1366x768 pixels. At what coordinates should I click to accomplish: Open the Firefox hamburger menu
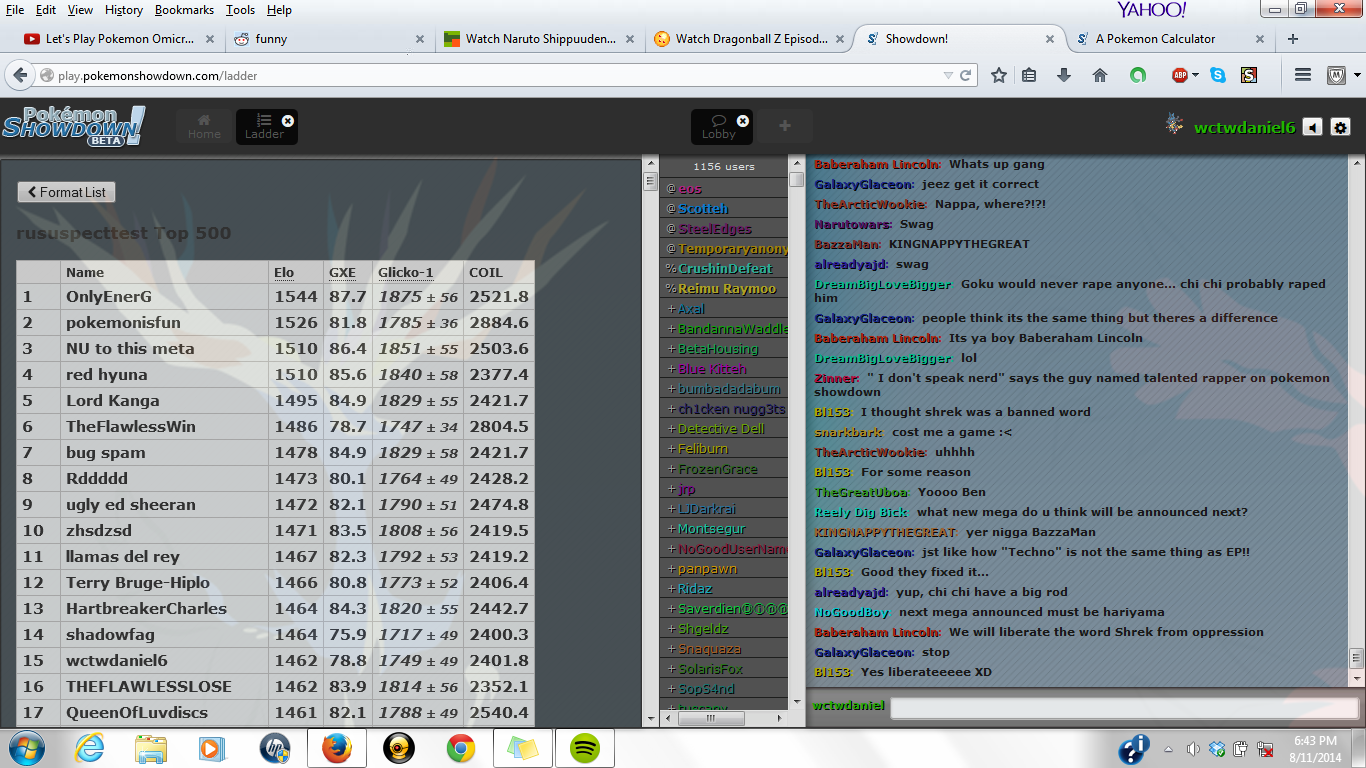pos(1302,75)
